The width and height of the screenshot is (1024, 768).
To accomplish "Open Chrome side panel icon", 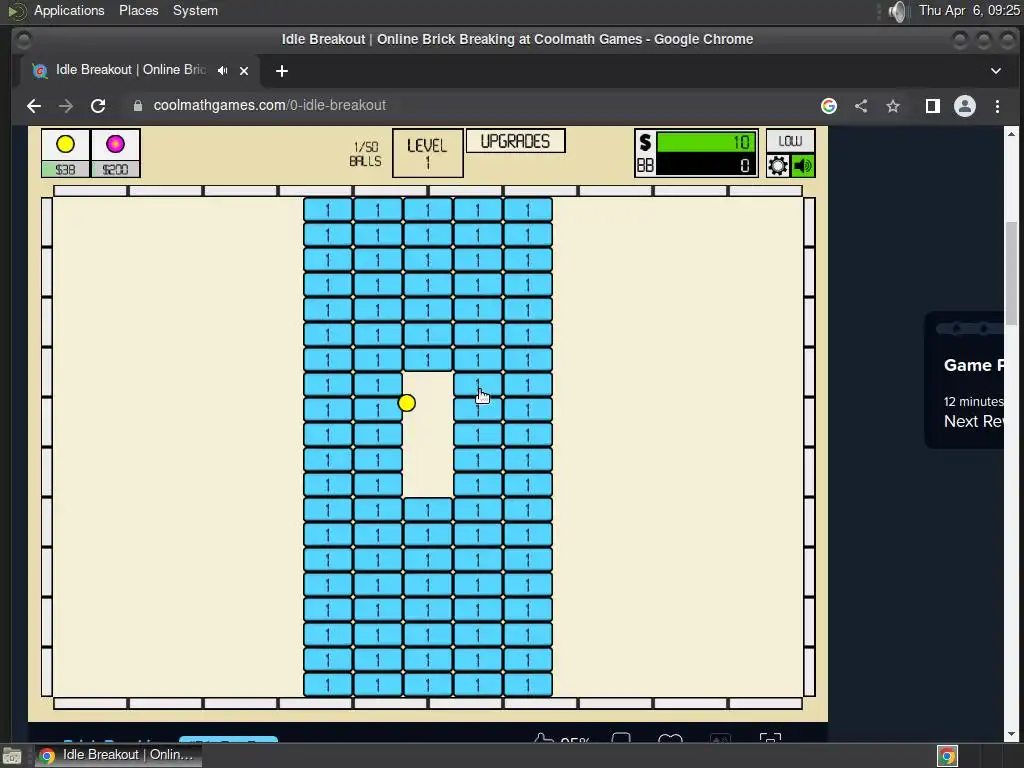I will pyautogui.click(x=933, y=106).
